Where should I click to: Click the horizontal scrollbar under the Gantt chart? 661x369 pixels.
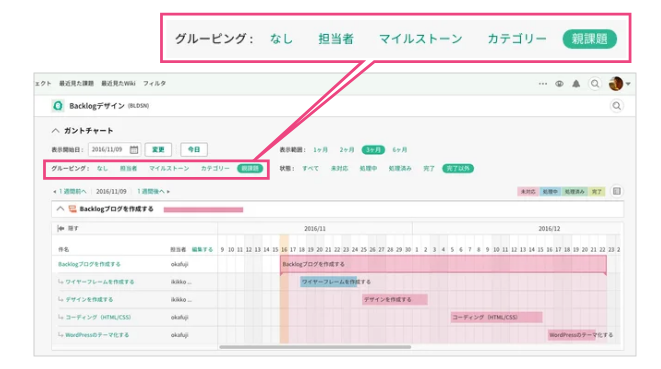(x=315, y=347)
